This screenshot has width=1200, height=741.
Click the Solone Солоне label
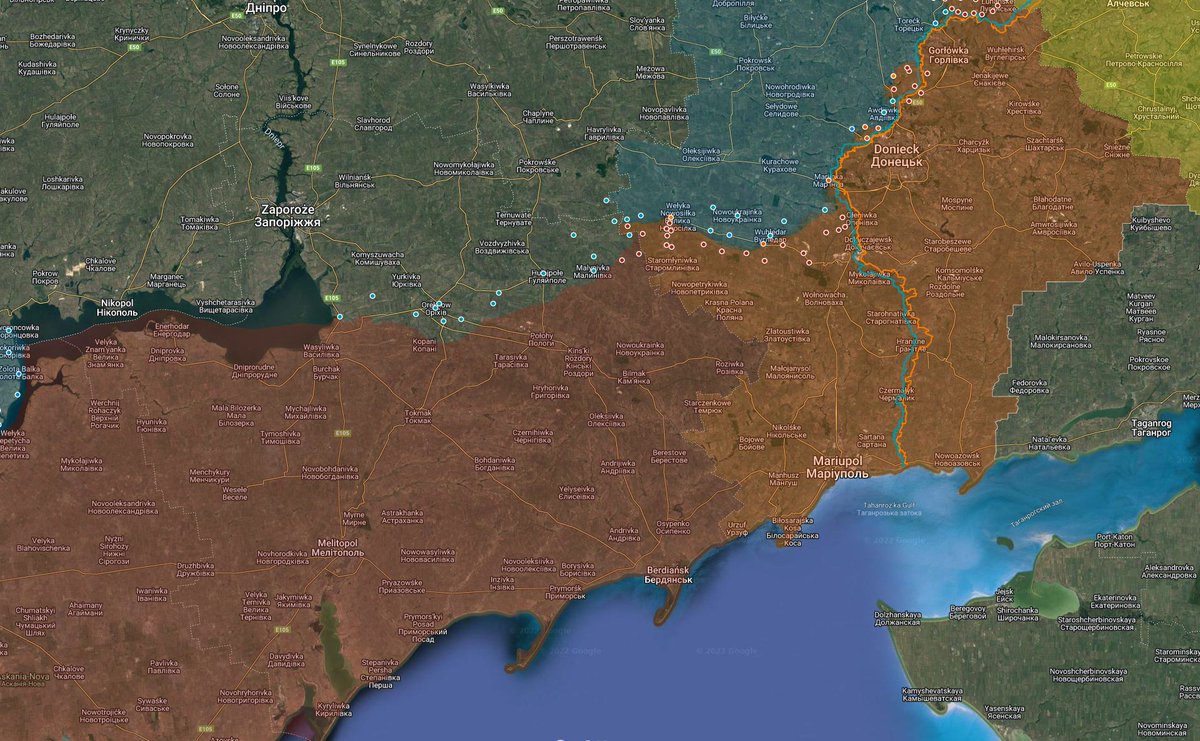pos(227,91)
